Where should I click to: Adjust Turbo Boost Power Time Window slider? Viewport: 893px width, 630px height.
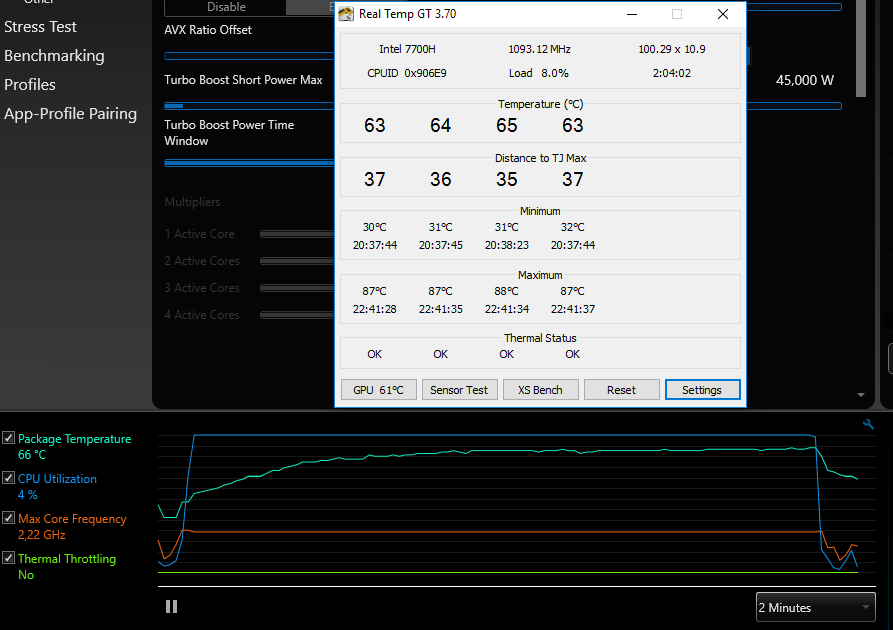click(249, 163)
